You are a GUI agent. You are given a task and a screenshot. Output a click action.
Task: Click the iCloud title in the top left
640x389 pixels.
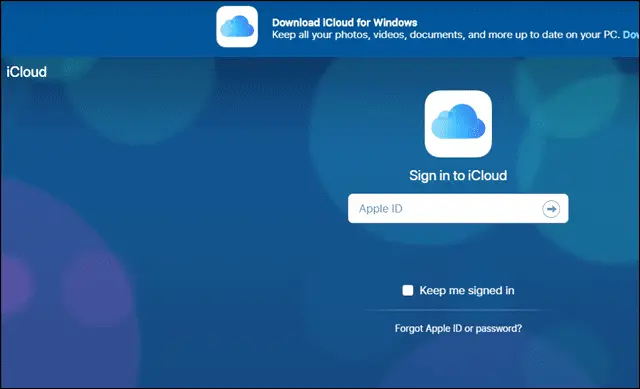pos(27,72)
